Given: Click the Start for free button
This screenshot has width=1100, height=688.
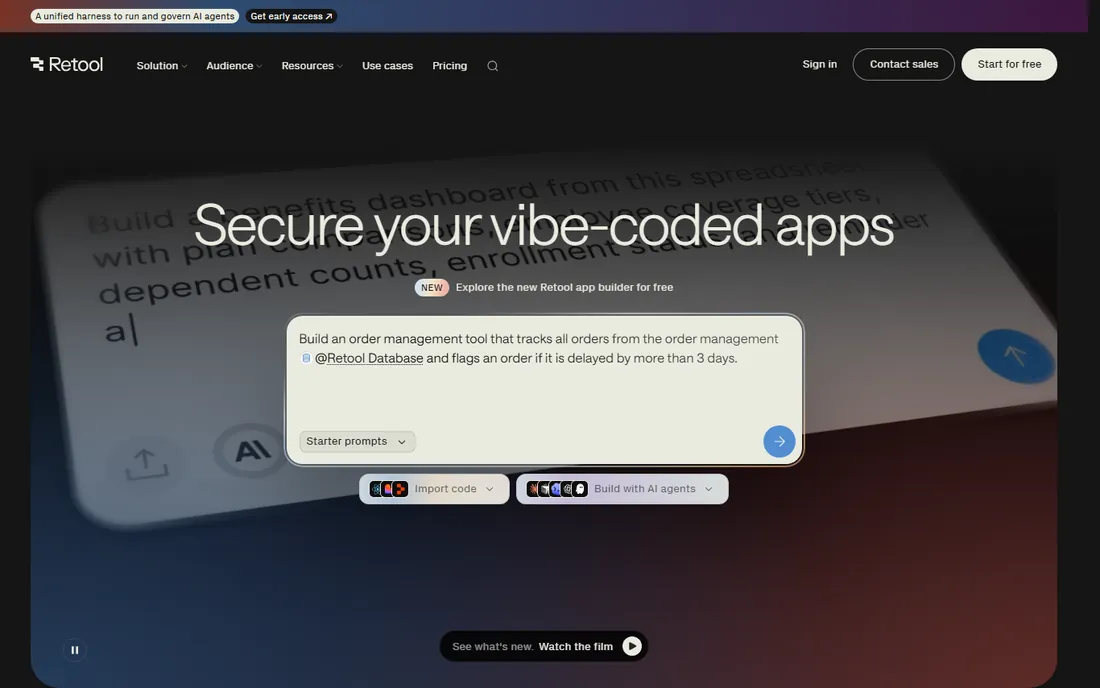Looking at the screenshot, I should pyautogui.click(x=1009, y=64).
